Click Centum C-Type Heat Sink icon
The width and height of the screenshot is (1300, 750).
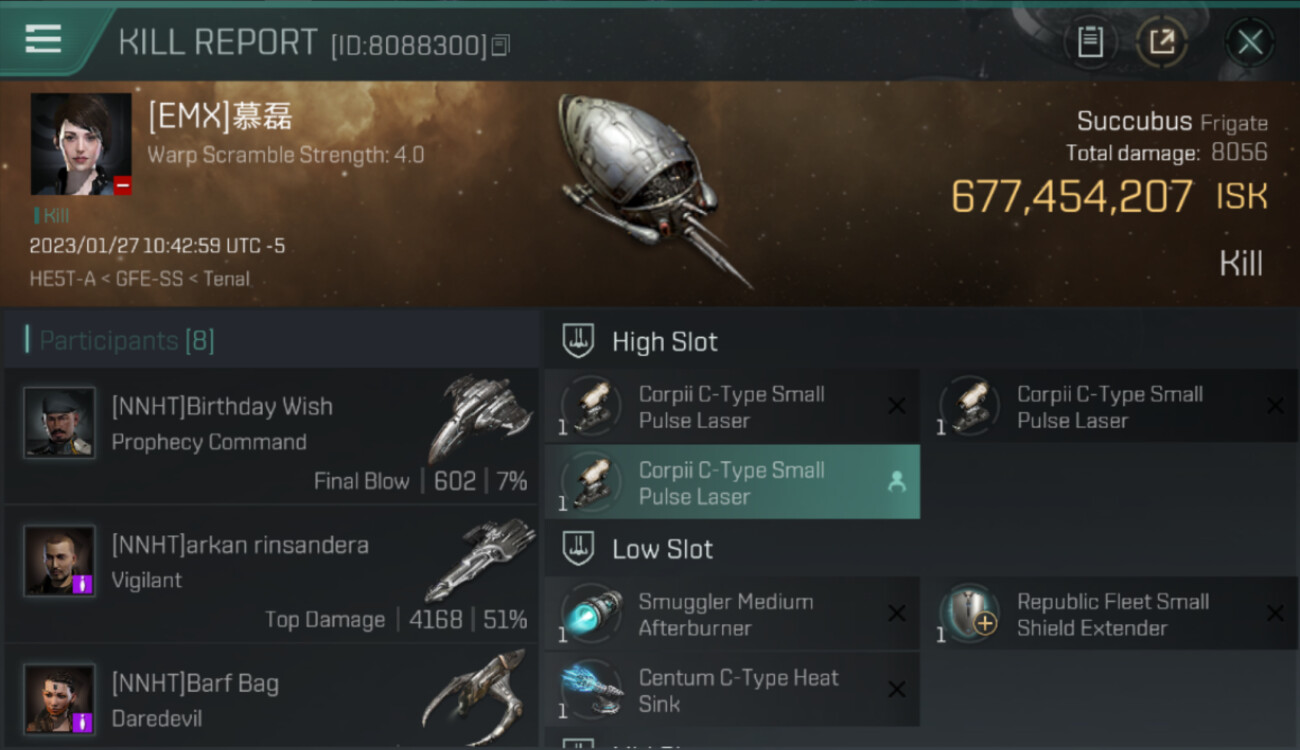[591, 690]
